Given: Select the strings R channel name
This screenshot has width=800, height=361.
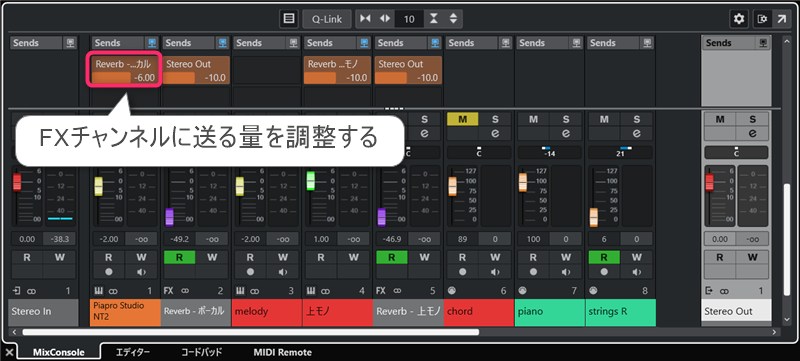Looking at the screenshot, I should click(x=621, y=312).
